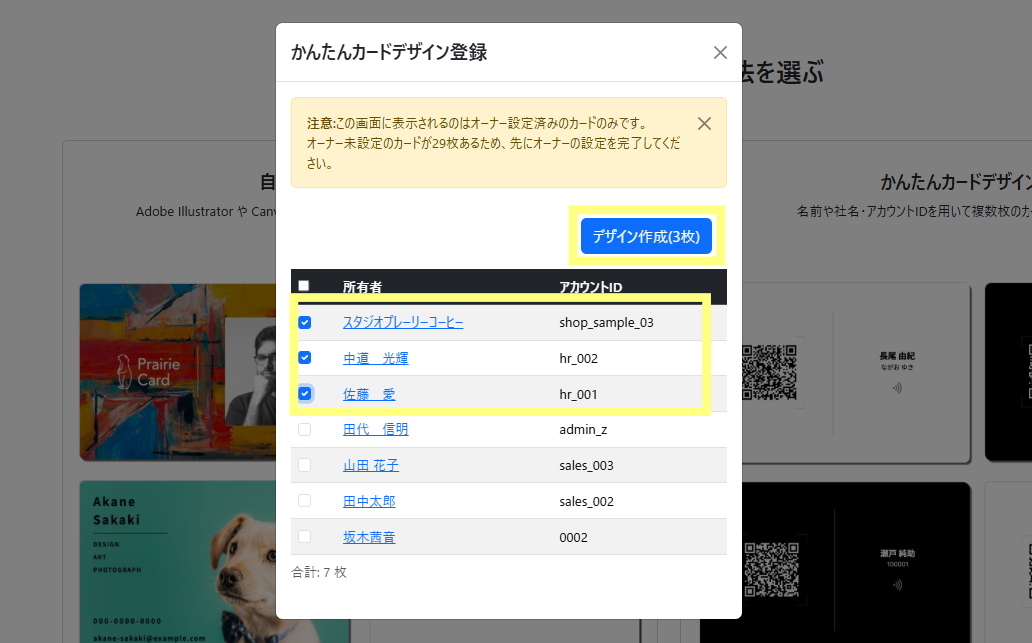Toggle the select-all checkbox in table header

[x=303, y=286]
